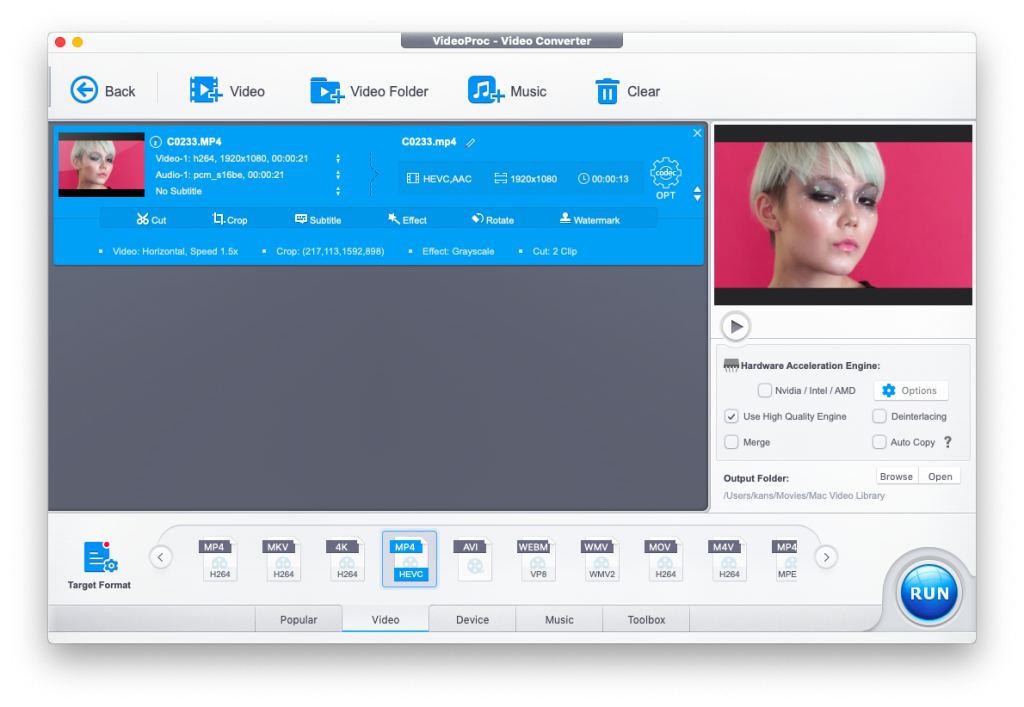Screen dimensions: 1024x707
Task: Click the output path /Users/kans/Movies/Mac Video Library
Action: point(804,495)
